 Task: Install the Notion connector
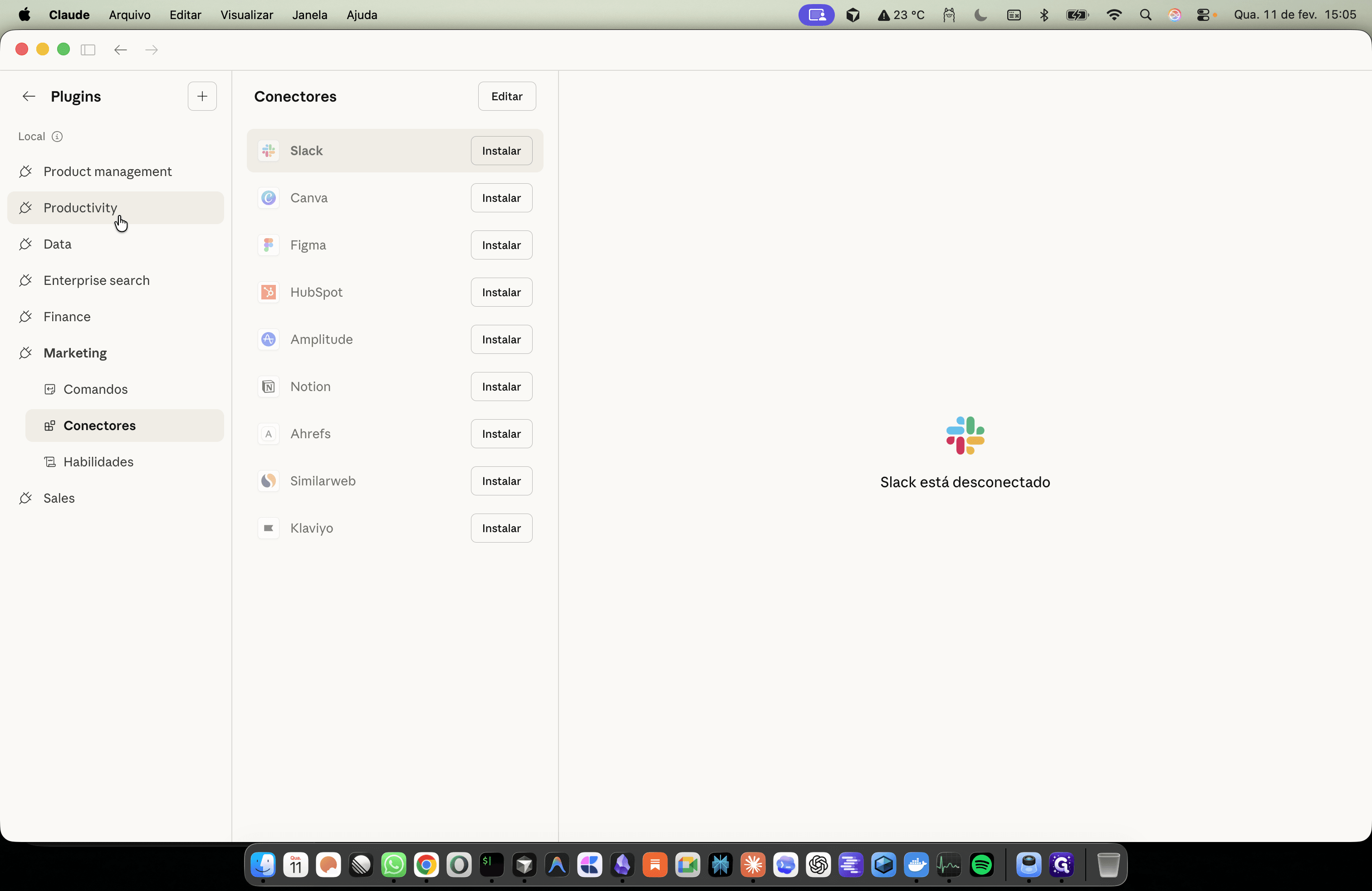point(501,387)
